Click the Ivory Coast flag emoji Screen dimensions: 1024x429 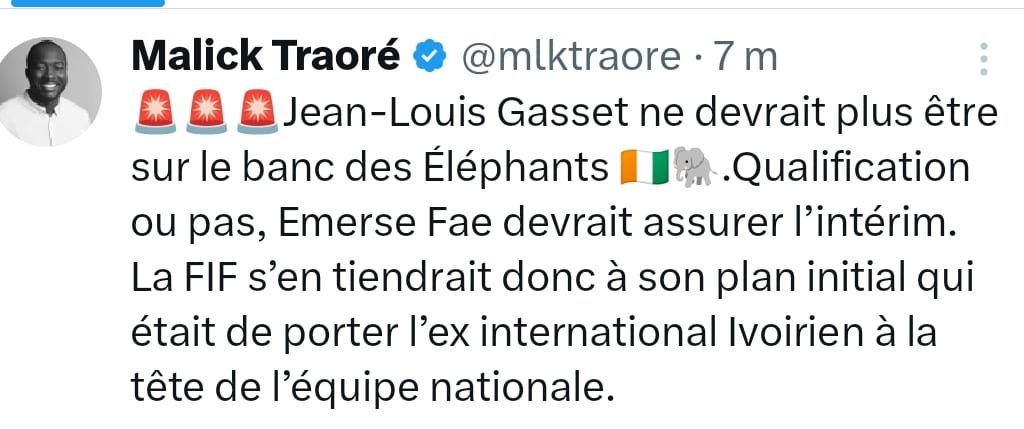pyautogui.click(x=639, y=166)
